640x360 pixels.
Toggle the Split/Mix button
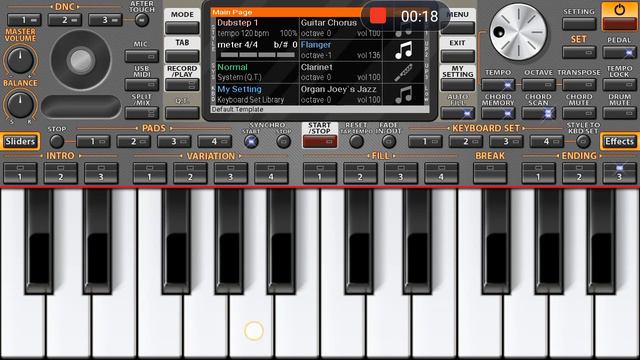pyautogui.click(x=142, y=113)
